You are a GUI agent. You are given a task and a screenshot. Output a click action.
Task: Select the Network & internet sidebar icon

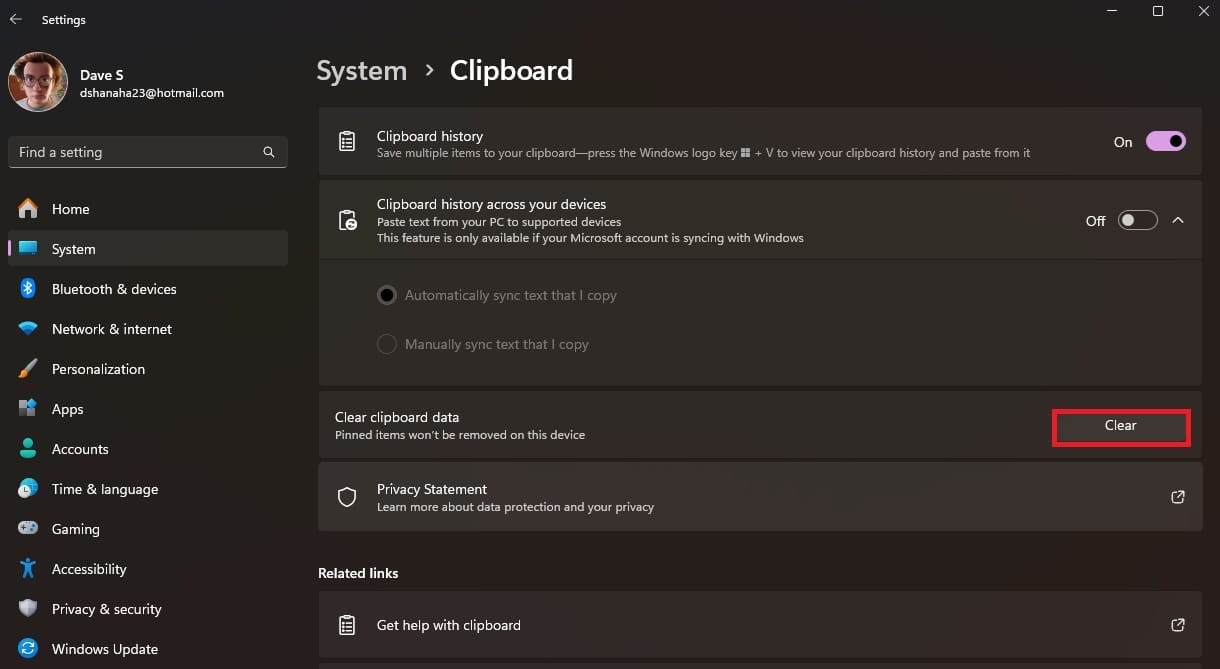pyautogui.click(x=29, y=328)
